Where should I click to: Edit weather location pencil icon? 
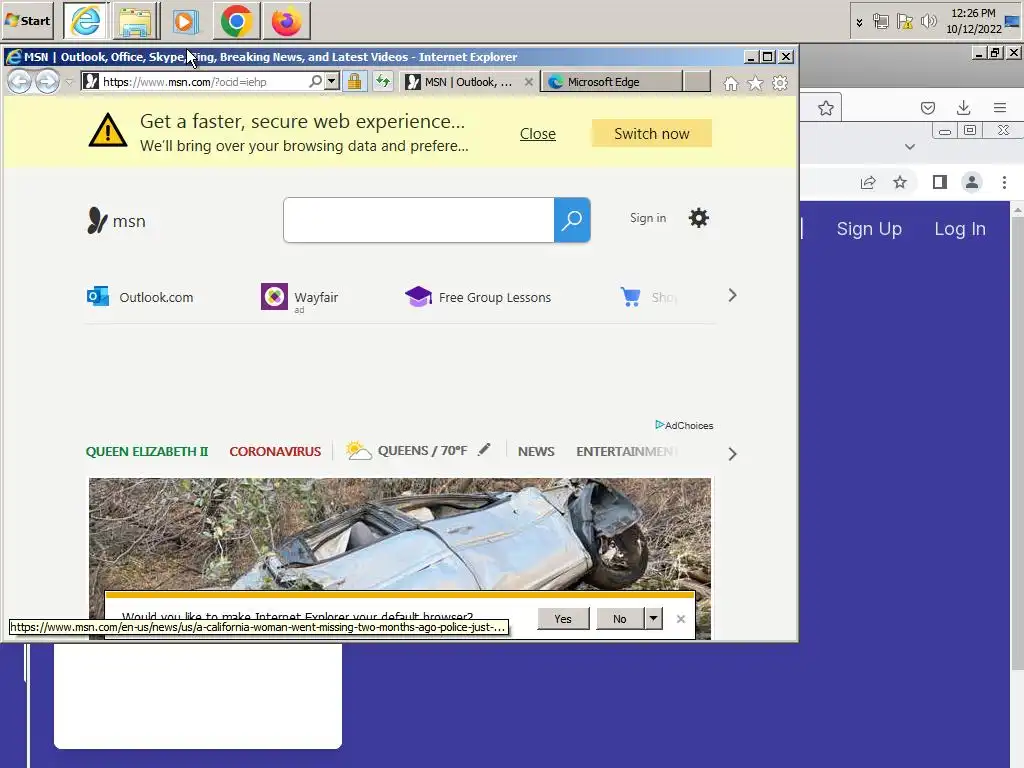tap(484, 449)
